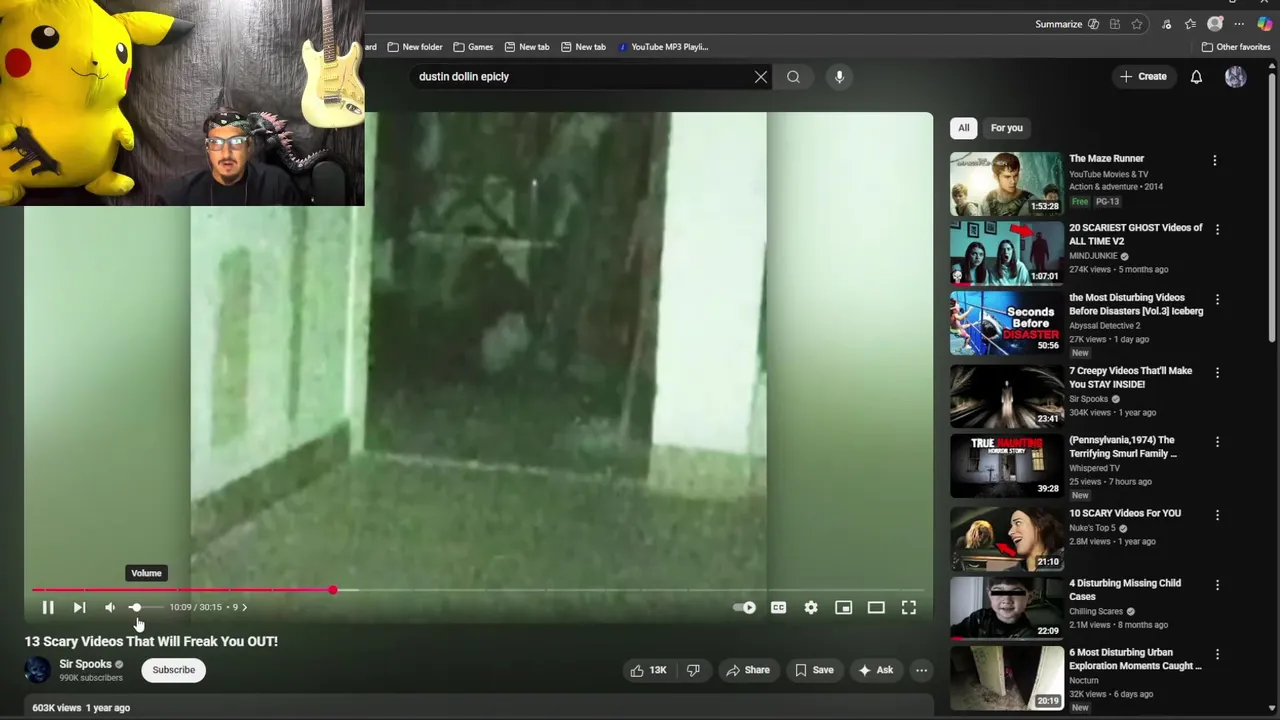Viewport: 1280px width, 720px height.
Task: Mute the video using the speaker icon
Action: click(x=110, y=607)
